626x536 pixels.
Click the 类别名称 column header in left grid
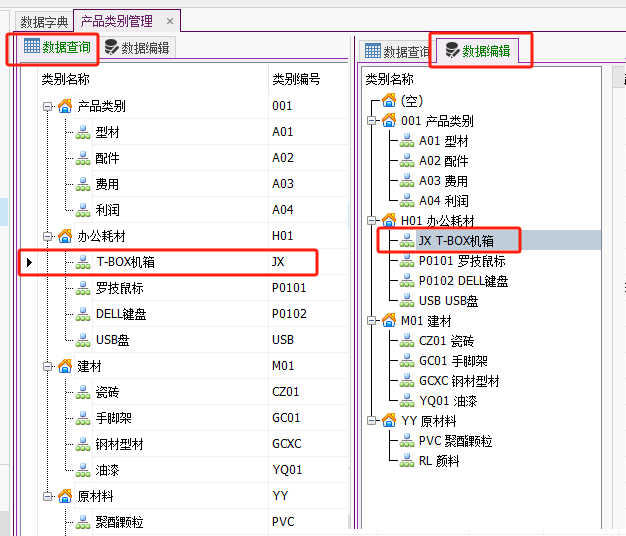coord(65,79)
